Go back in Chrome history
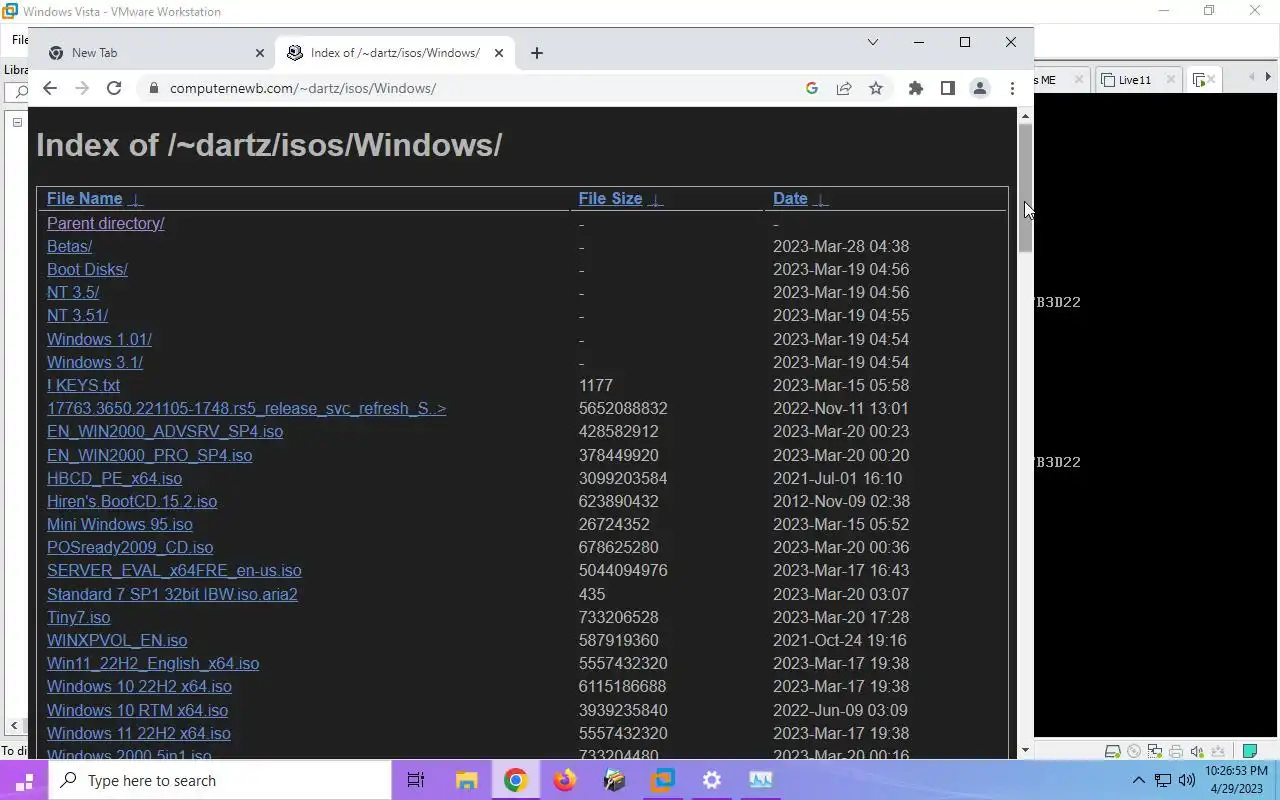1280x800 pixels. coord(50,88)
